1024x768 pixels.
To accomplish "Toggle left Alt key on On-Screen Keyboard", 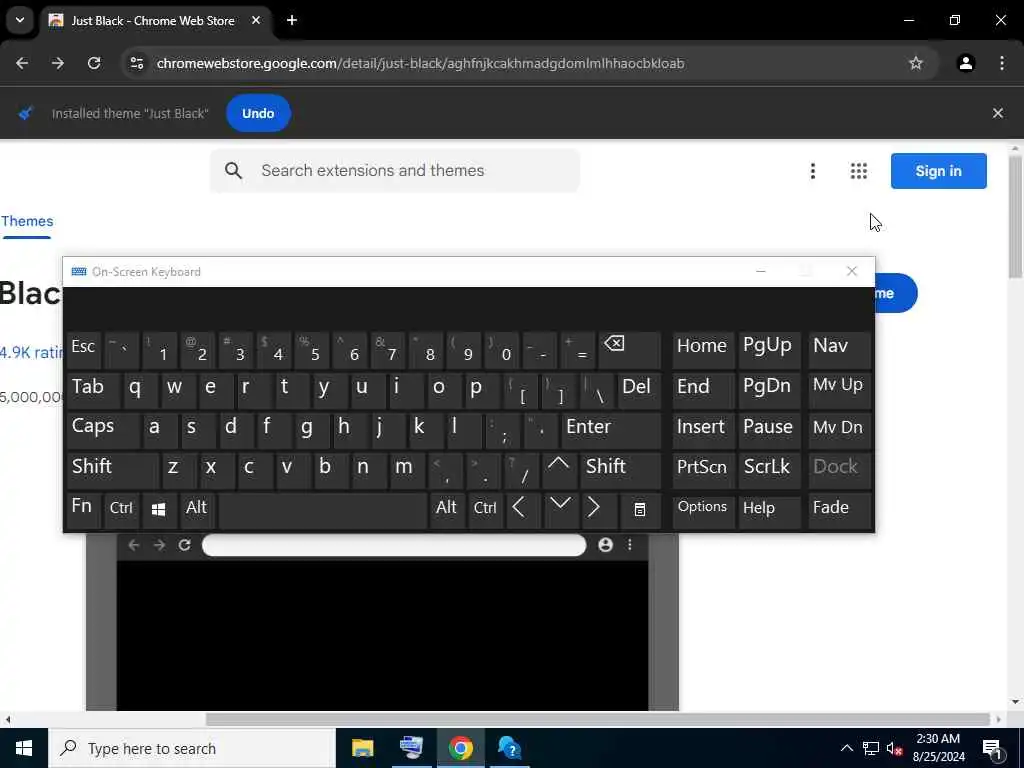I will 197,509.
